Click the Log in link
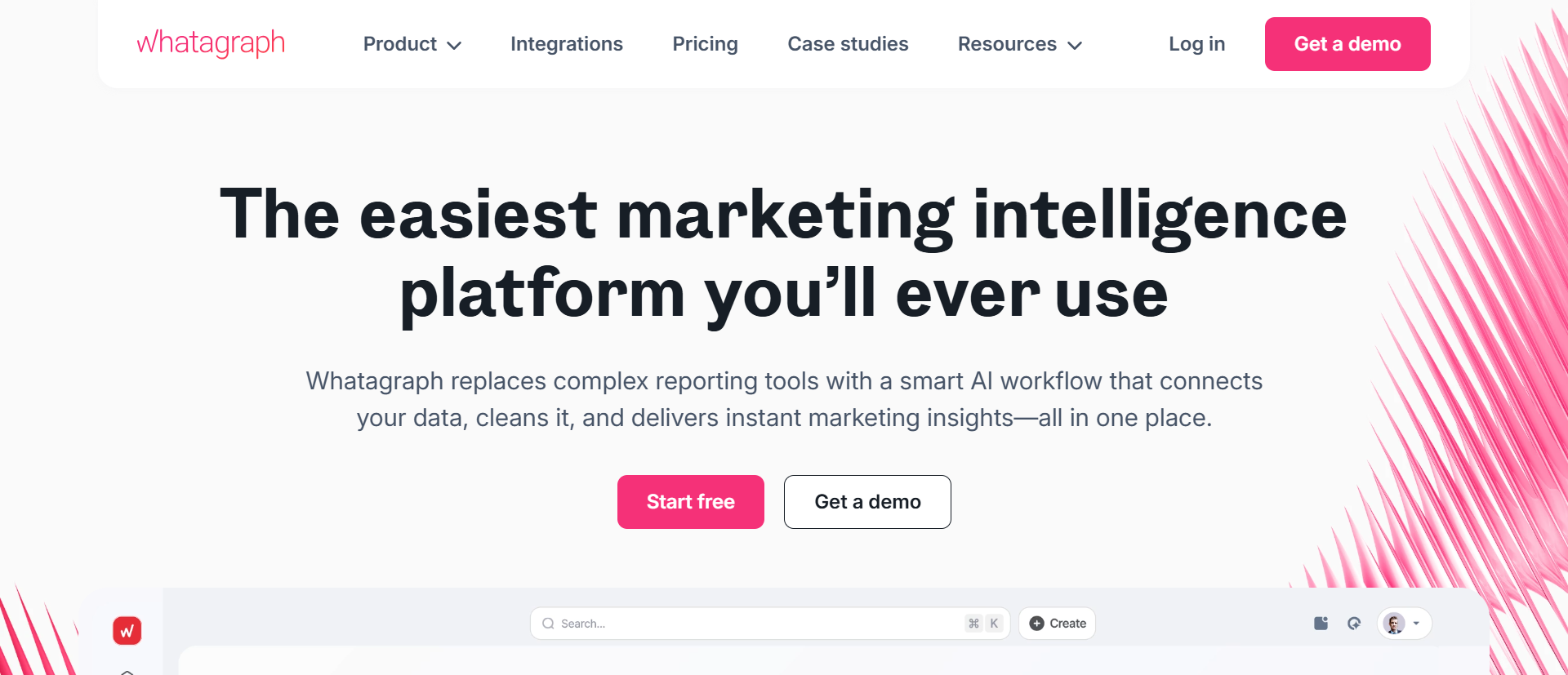The height and width of the screenshot is (675, 1568). point(1196,44)
